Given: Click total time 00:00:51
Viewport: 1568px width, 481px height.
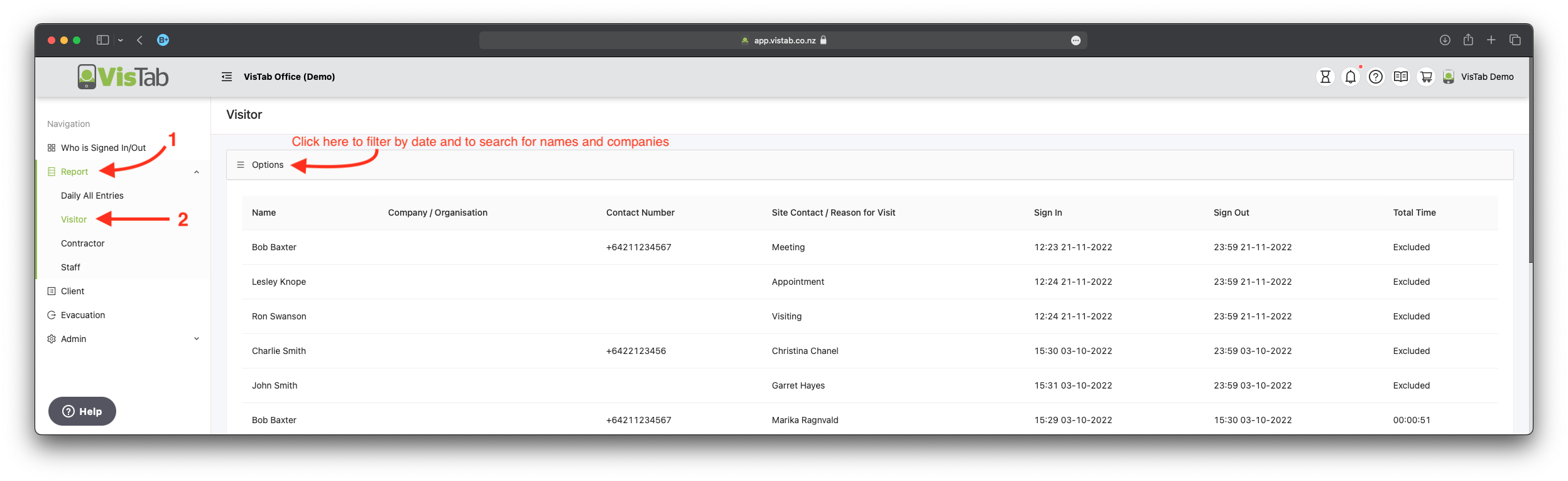Looking at the screenshot, I should point(1412,420).
